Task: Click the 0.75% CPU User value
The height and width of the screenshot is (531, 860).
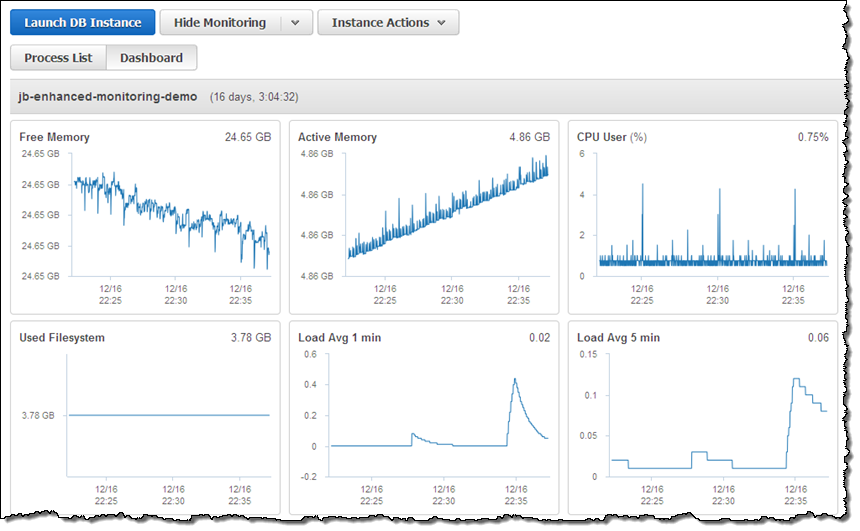Action: pos(812,137)
